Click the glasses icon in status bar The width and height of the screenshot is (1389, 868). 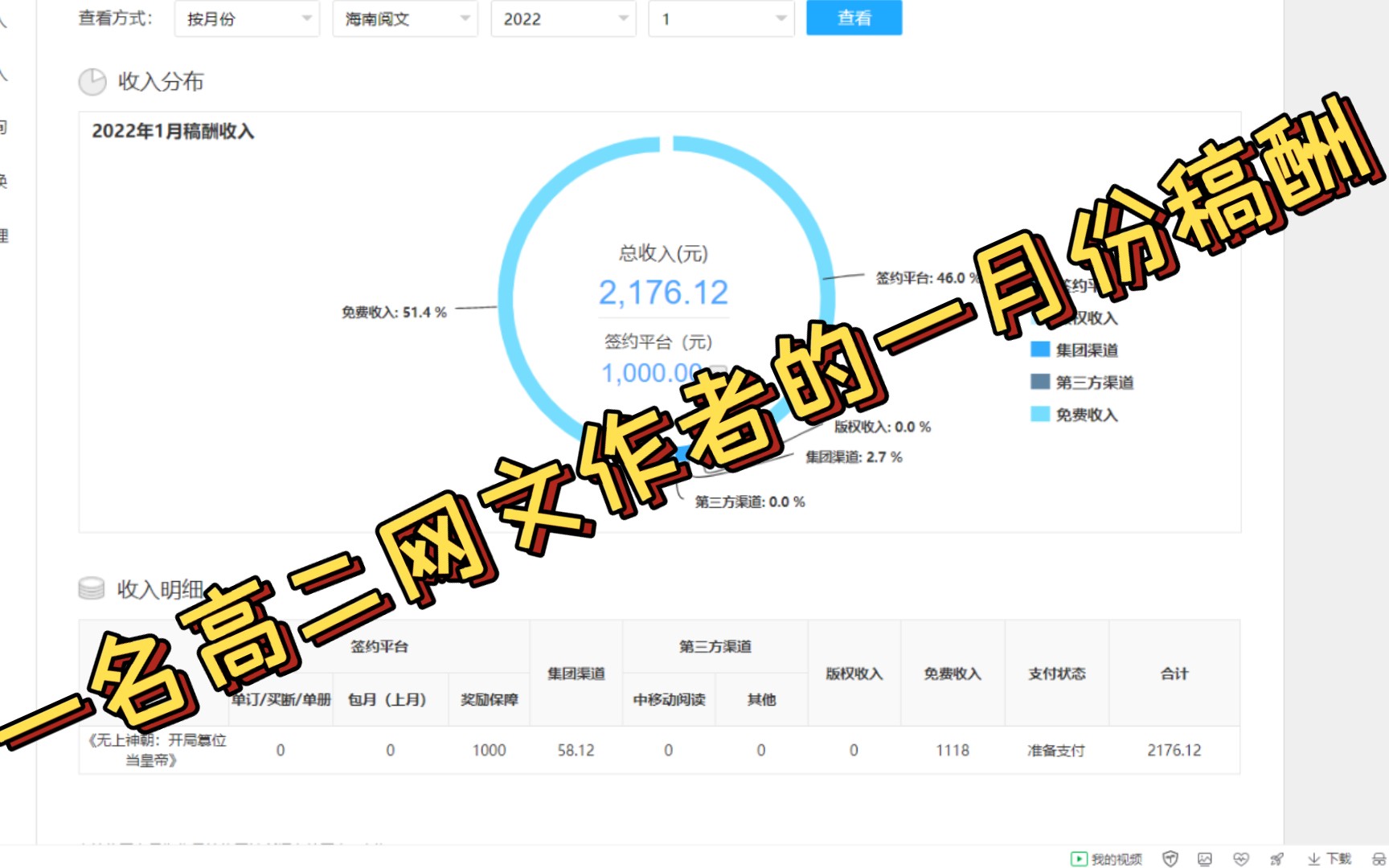tap(1379, 859)
